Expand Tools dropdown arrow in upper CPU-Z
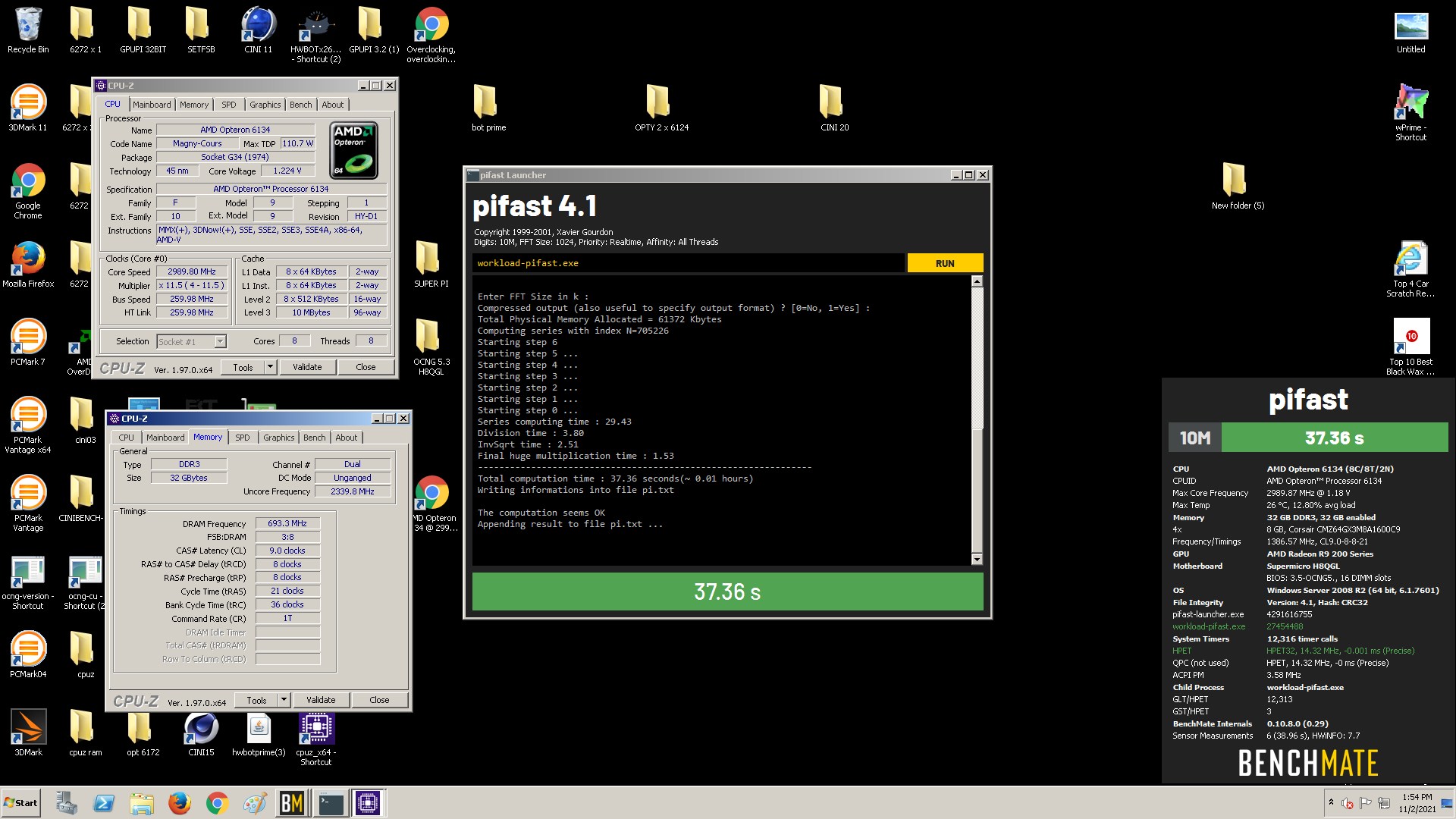 269,368
